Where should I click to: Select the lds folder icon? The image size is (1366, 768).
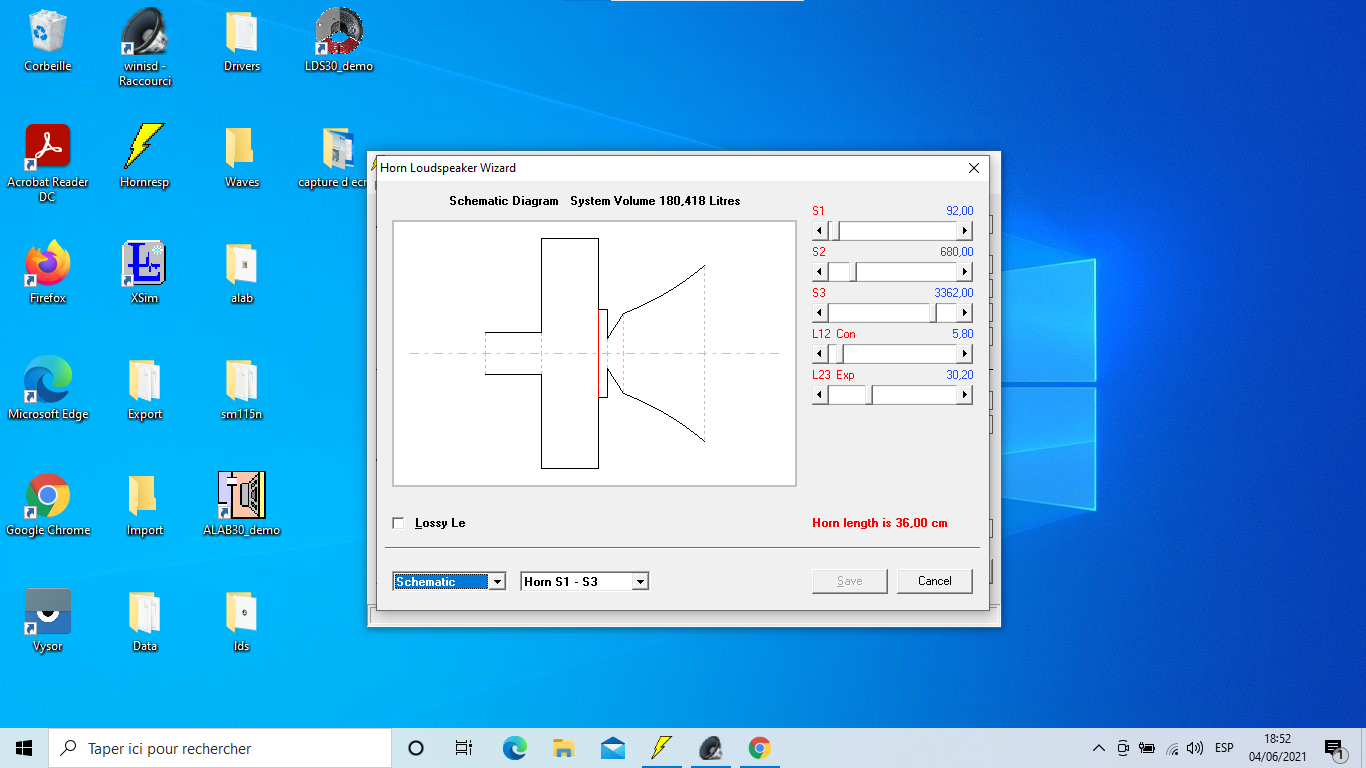[x=242, y=619]
